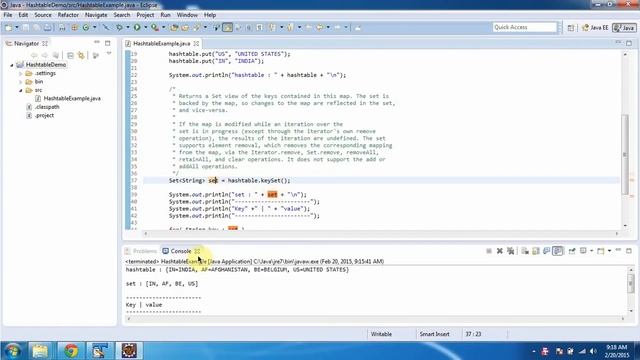Click the volume icon in system tray
Image resolution: width=640 pixels, height=360 pixels.
(x=593, y=351)
